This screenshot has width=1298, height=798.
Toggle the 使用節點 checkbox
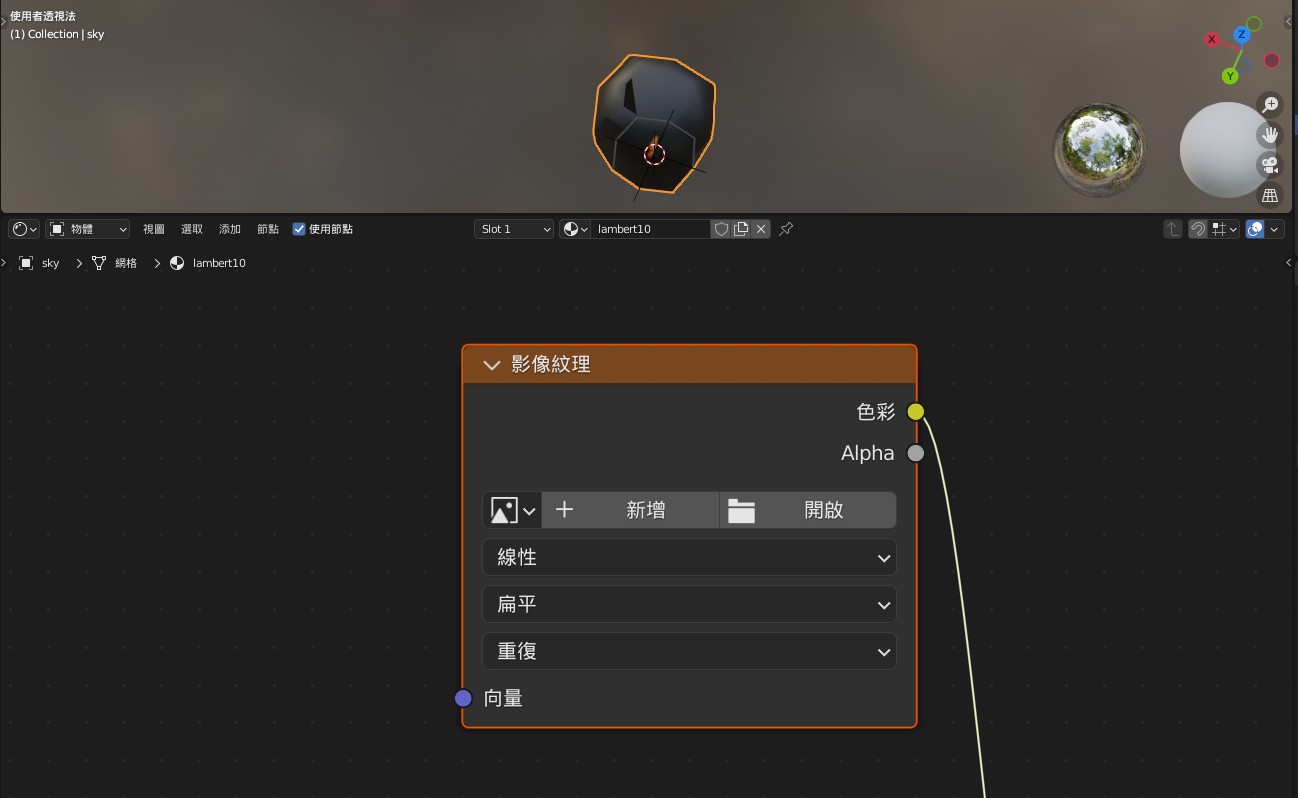click(x=299, y=229)
